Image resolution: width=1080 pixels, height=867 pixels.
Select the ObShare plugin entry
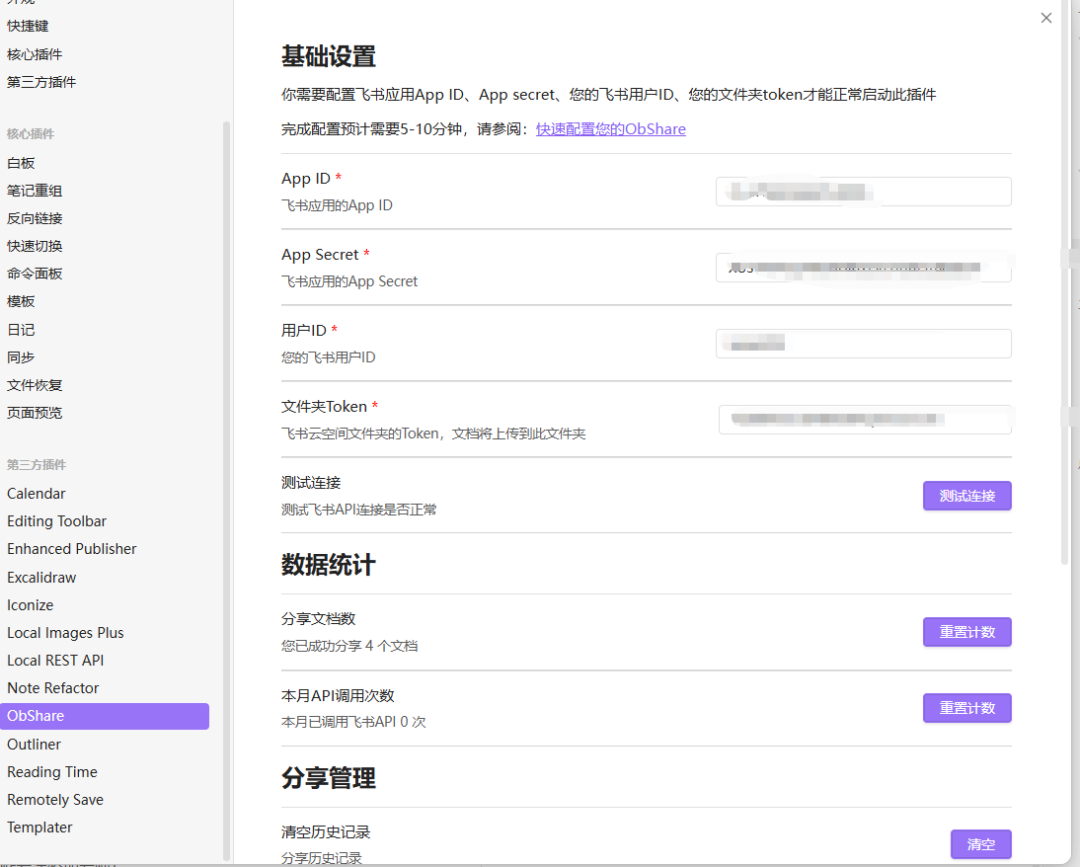(x=105, y=715)
